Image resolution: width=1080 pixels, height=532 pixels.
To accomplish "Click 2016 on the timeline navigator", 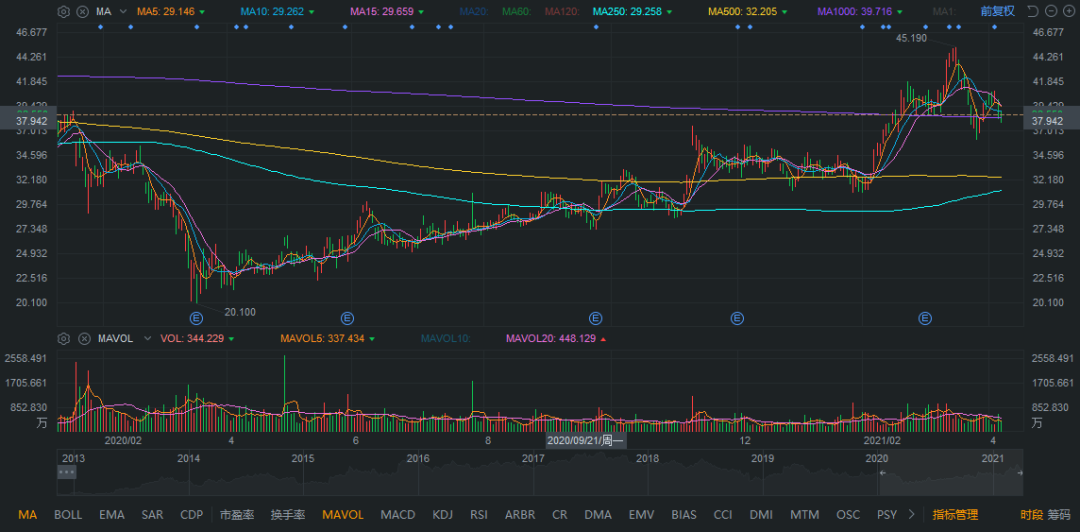I will pyautogui.click(x=418, y=458).
